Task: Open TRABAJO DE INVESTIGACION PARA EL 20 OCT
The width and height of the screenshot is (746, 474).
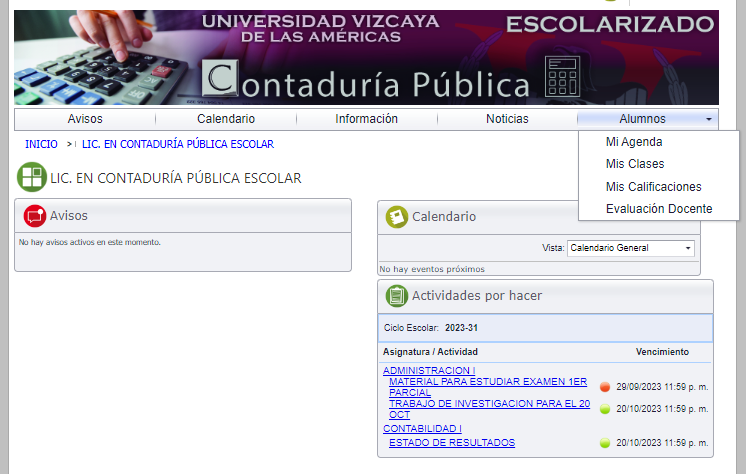Action: 489,409
